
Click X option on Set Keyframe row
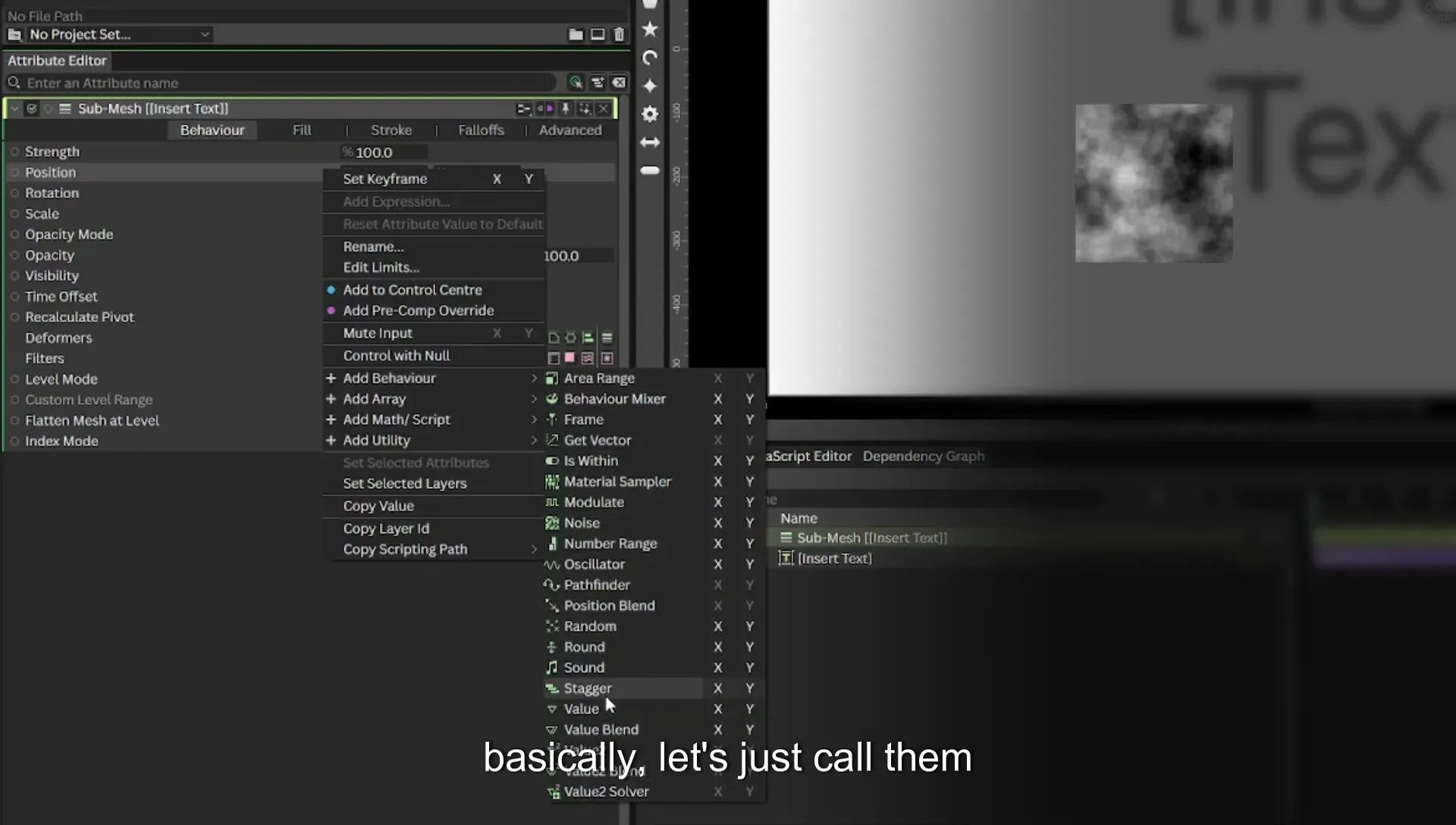pos(497,179)
